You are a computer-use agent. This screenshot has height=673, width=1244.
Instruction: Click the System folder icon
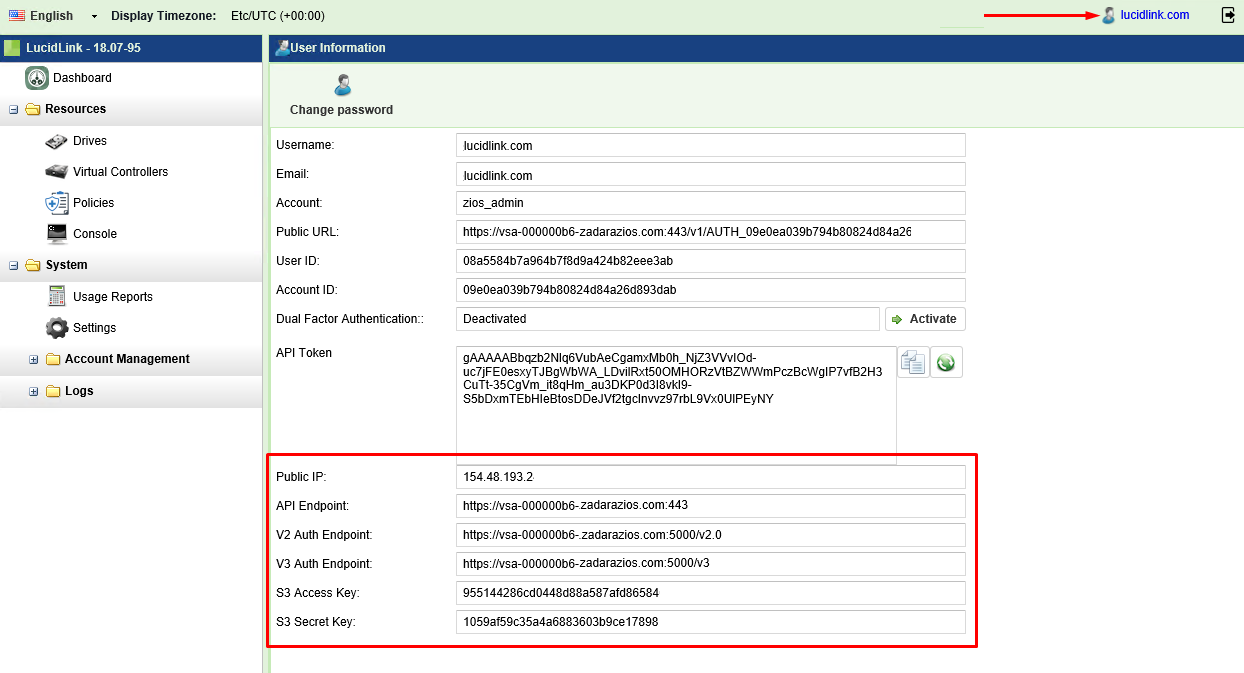pyautogui.click(x=33, y=265)
